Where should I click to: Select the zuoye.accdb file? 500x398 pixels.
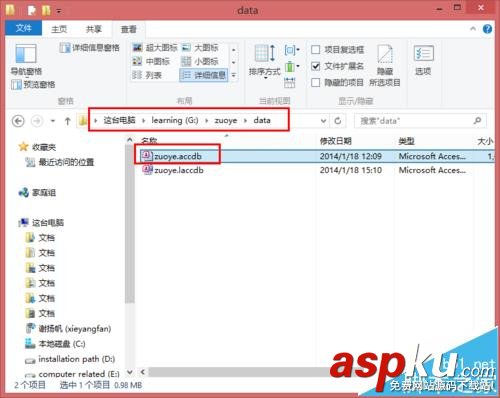pyautogui.click(x=178, y=156)
